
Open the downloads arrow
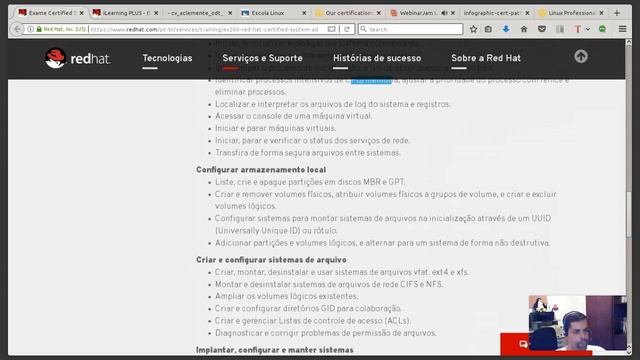coord(506,29)
